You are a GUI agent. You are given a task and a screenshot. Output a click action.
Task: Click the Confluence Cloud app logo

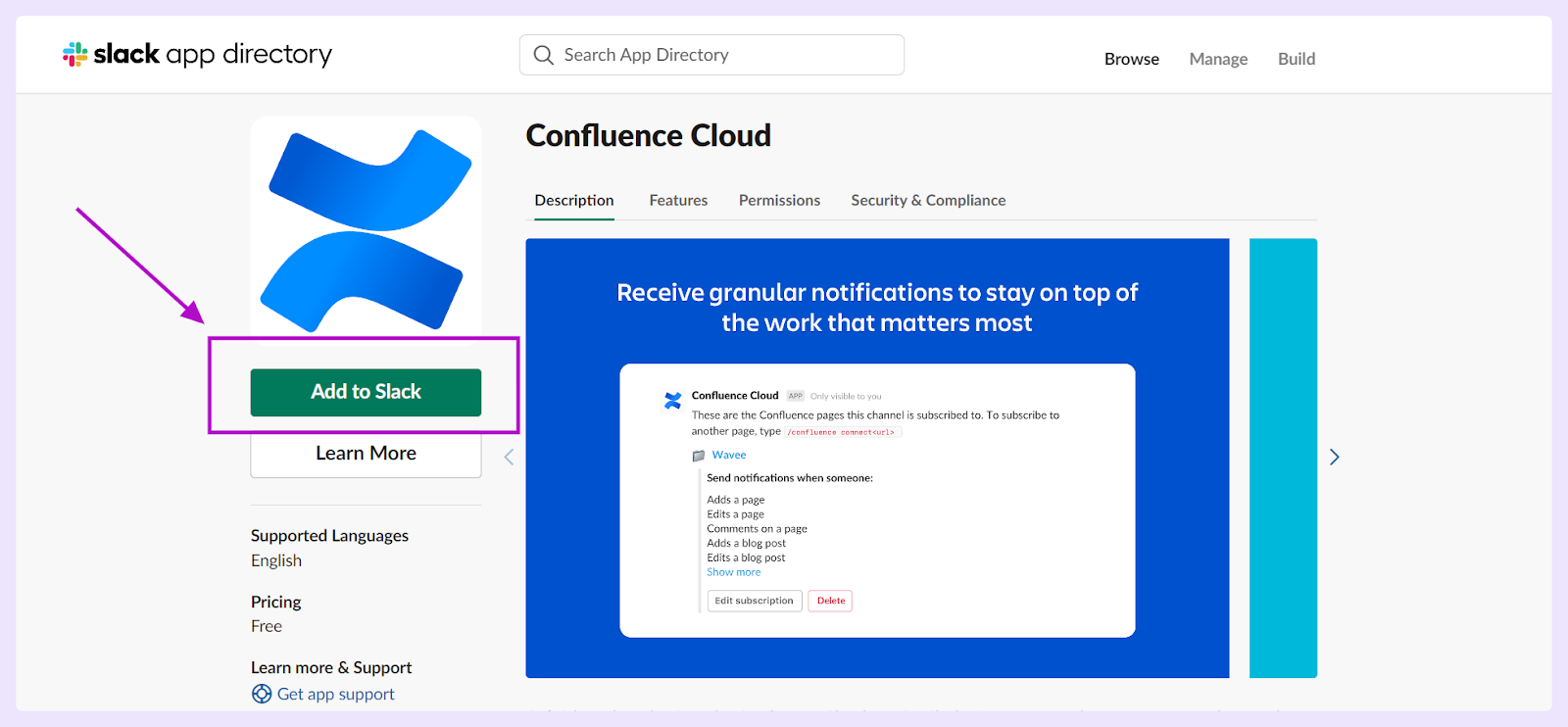click(366, 230)
